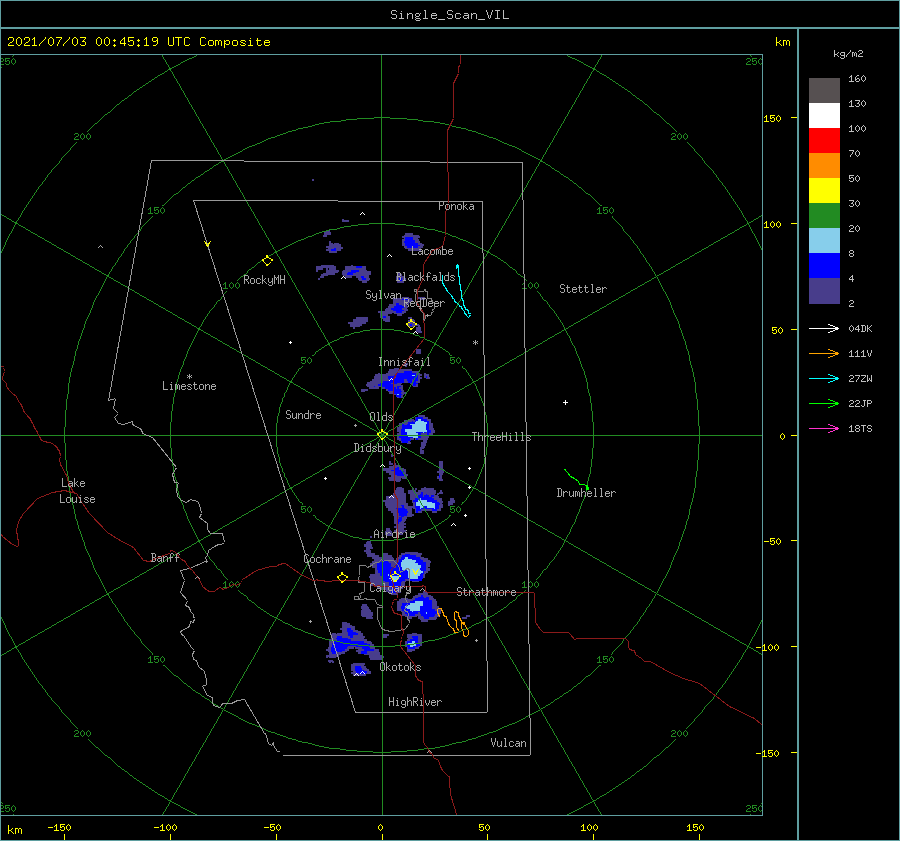Click the VIL storm cell below Innisfail
Image resolution: width=900 pixels, height=841 pixels.
tap(398, 381)
